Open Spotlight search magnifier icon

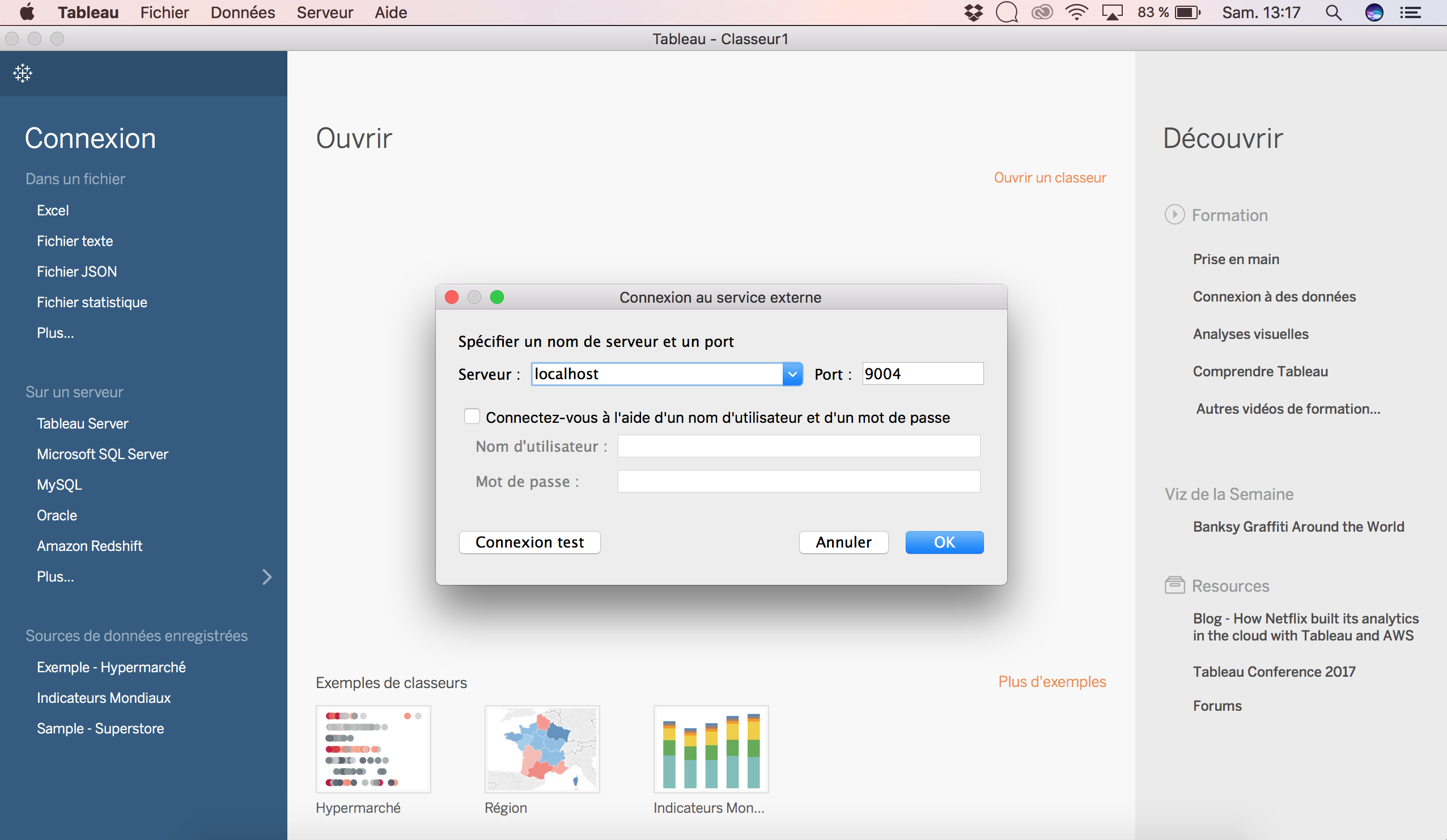click(1333, 12)
